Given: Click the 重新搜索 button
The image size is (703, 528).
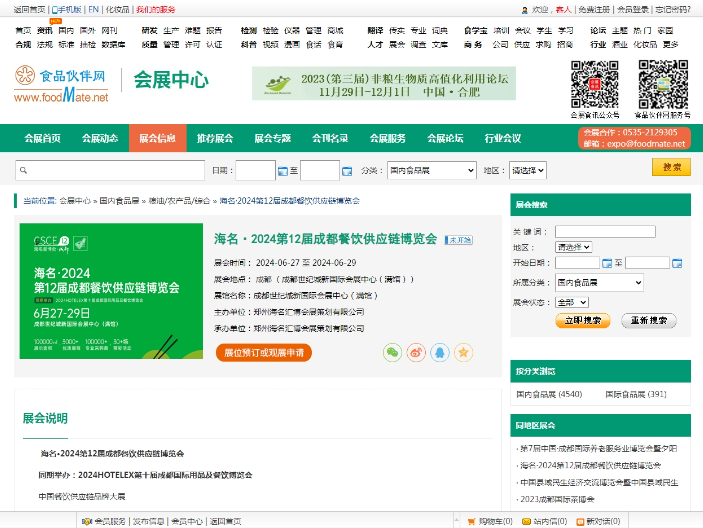Looking at the screenshot, I should 648,320.
